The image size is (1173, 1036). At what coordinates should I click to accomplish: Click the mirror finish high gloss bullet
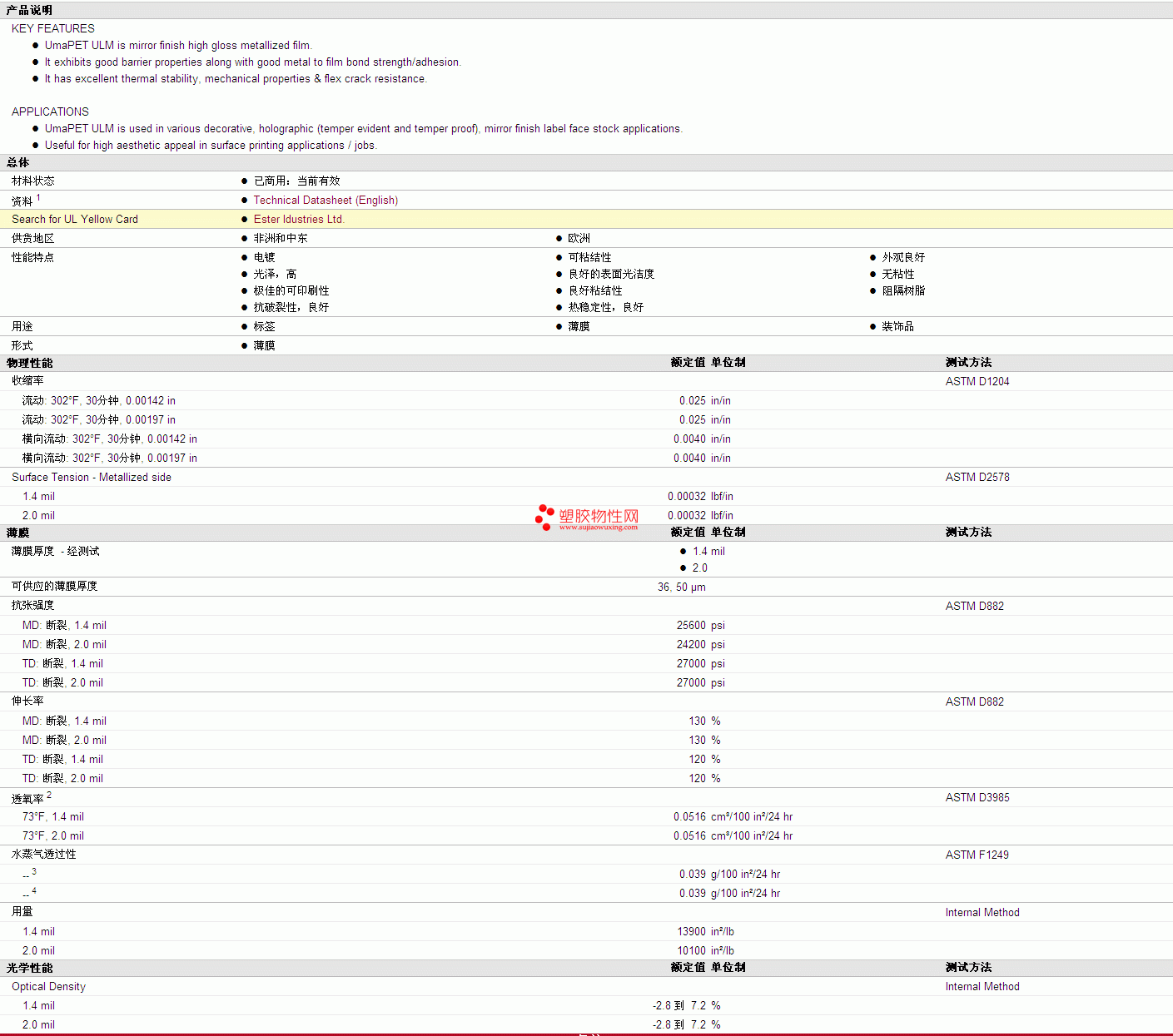[x=178, y=46]
